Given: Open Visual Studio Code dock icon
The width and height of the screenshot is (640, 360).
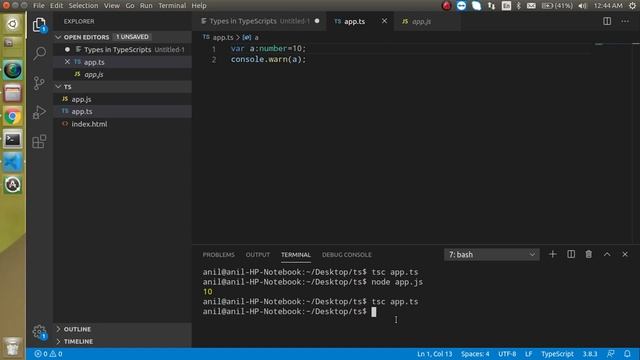Looking at the screenshot, I should tap(13, 162).
